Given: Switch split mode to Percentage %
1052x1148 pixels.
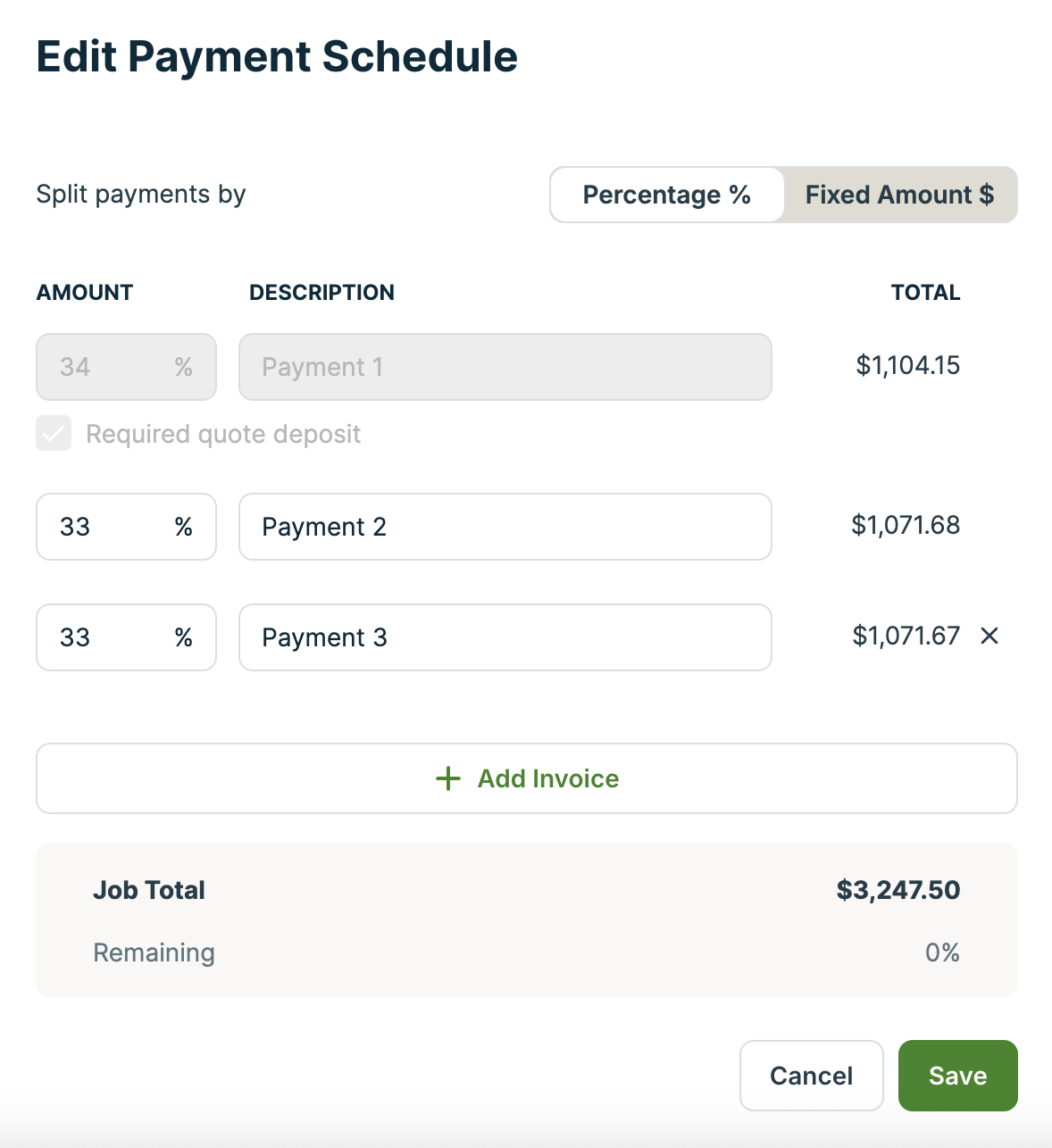Looking at the screenshot, I should [x=667, y=195].
